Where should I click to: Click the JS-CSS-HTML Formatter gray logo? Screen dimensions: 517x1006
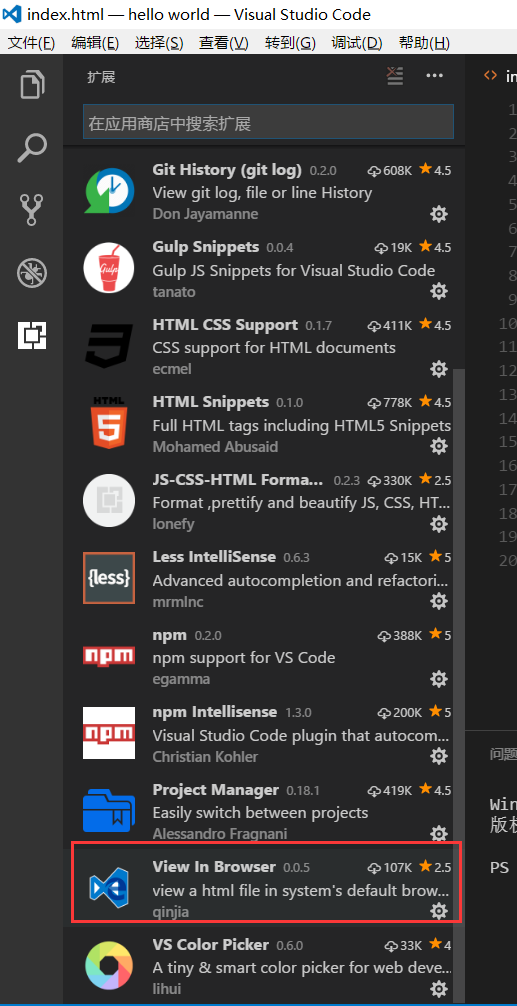[x=109, y=500]
